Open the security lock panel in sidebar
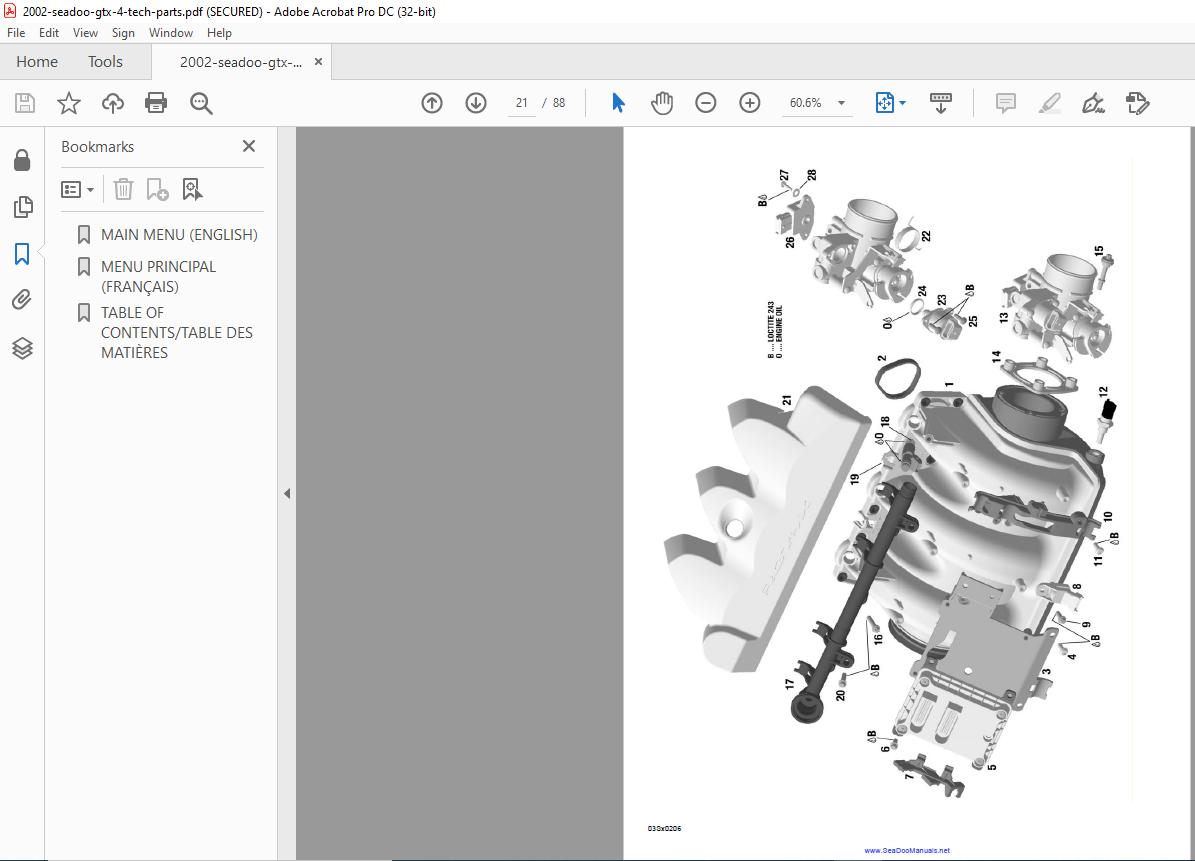The height and width of the screenshot is (861, 1195). click(22, 160)
